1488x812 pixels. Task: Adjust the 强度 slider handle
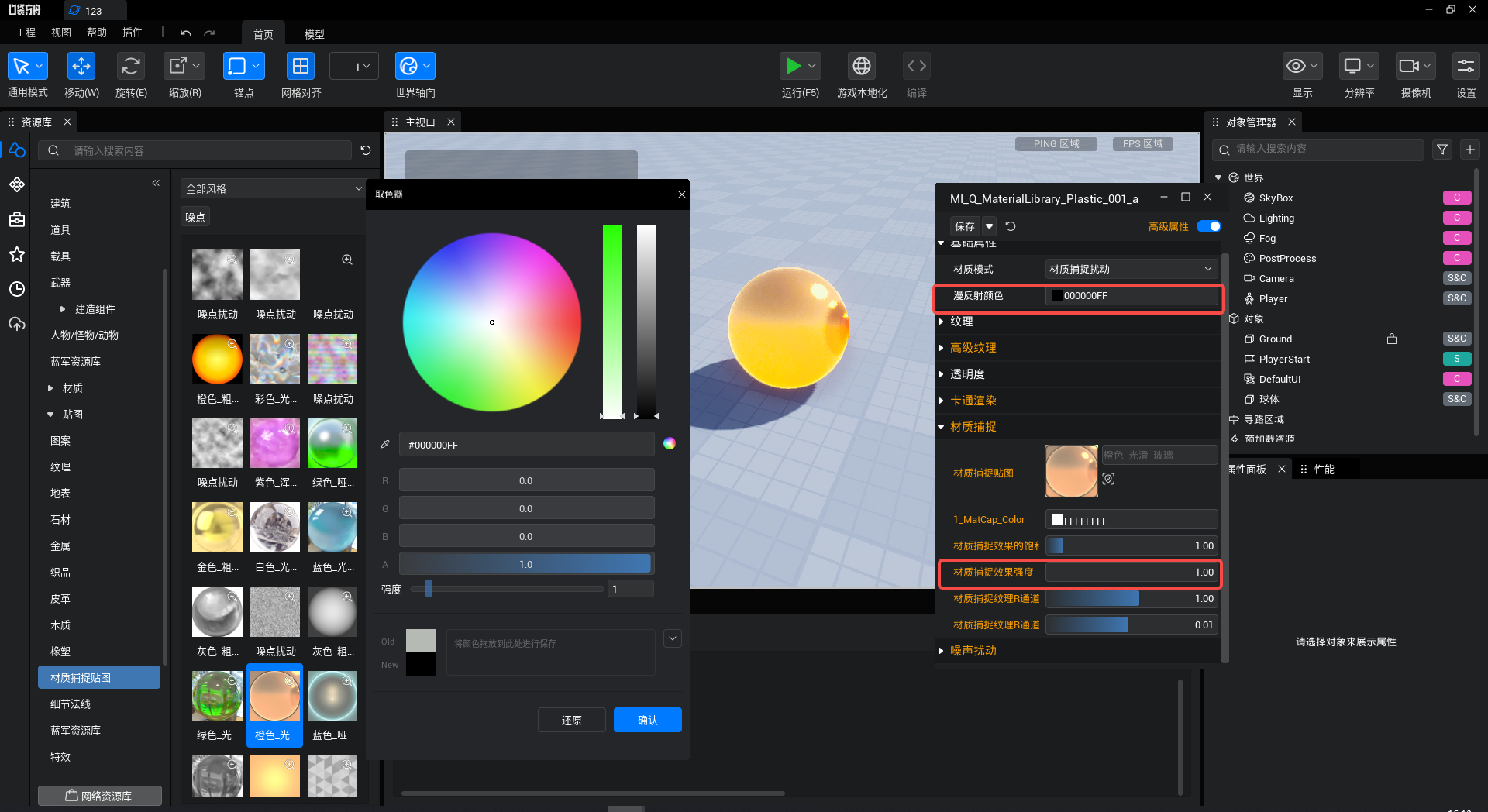click(x=429, y=589)
